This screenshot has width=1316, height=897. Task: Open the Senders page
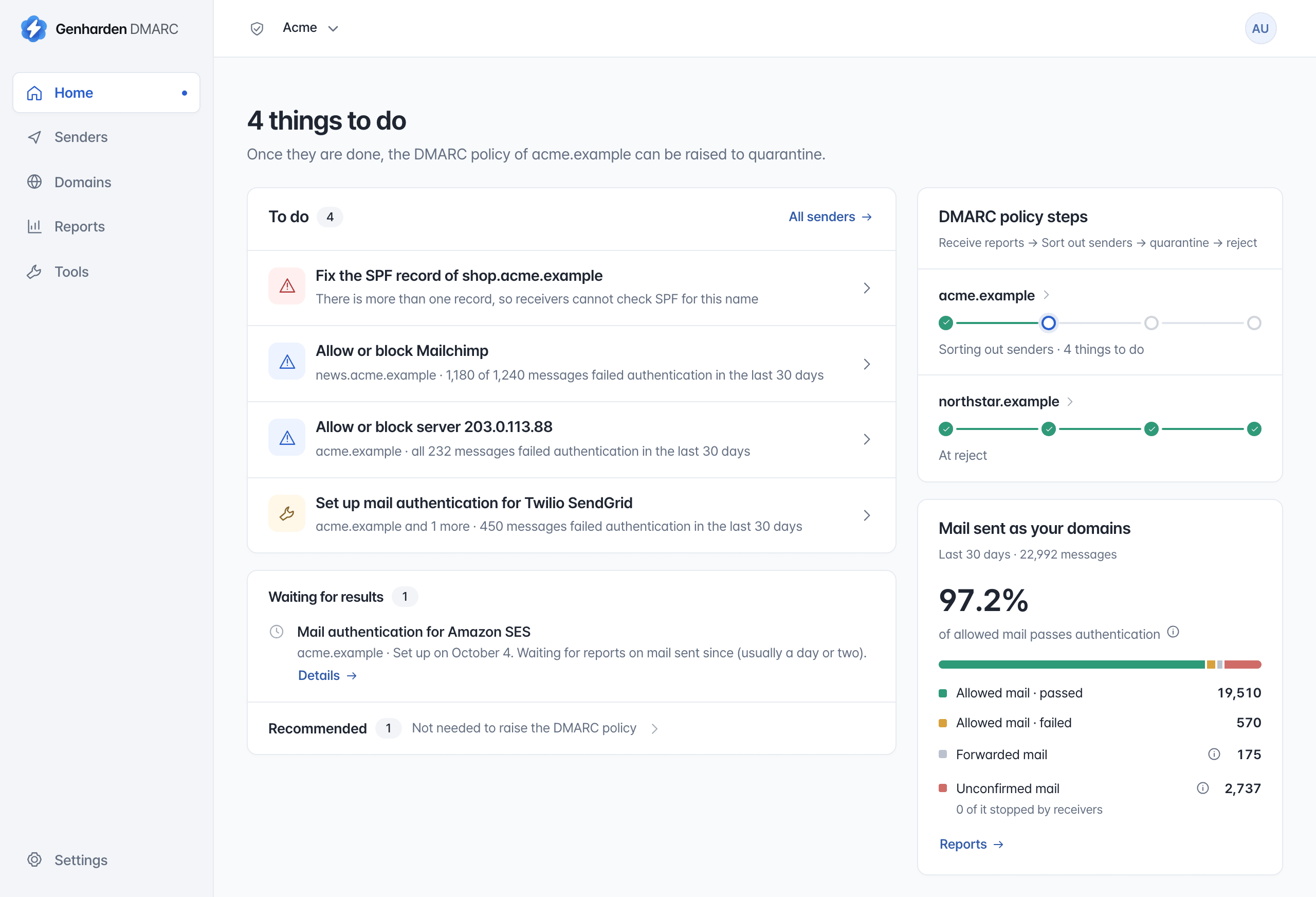pos(106,137)
